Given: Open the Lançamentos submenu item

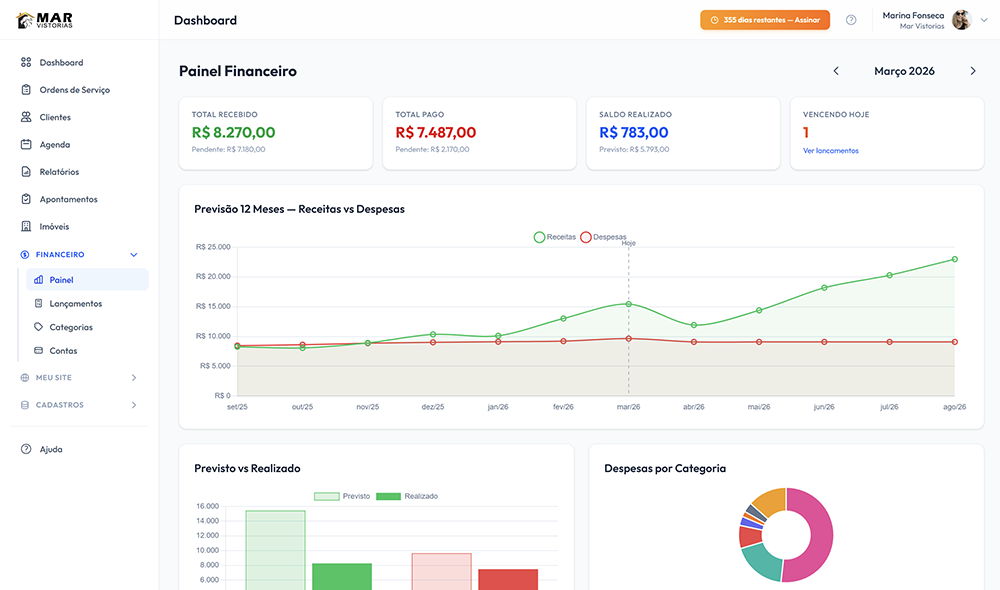Looking at the screenshot, I should [x=76, y=304].
